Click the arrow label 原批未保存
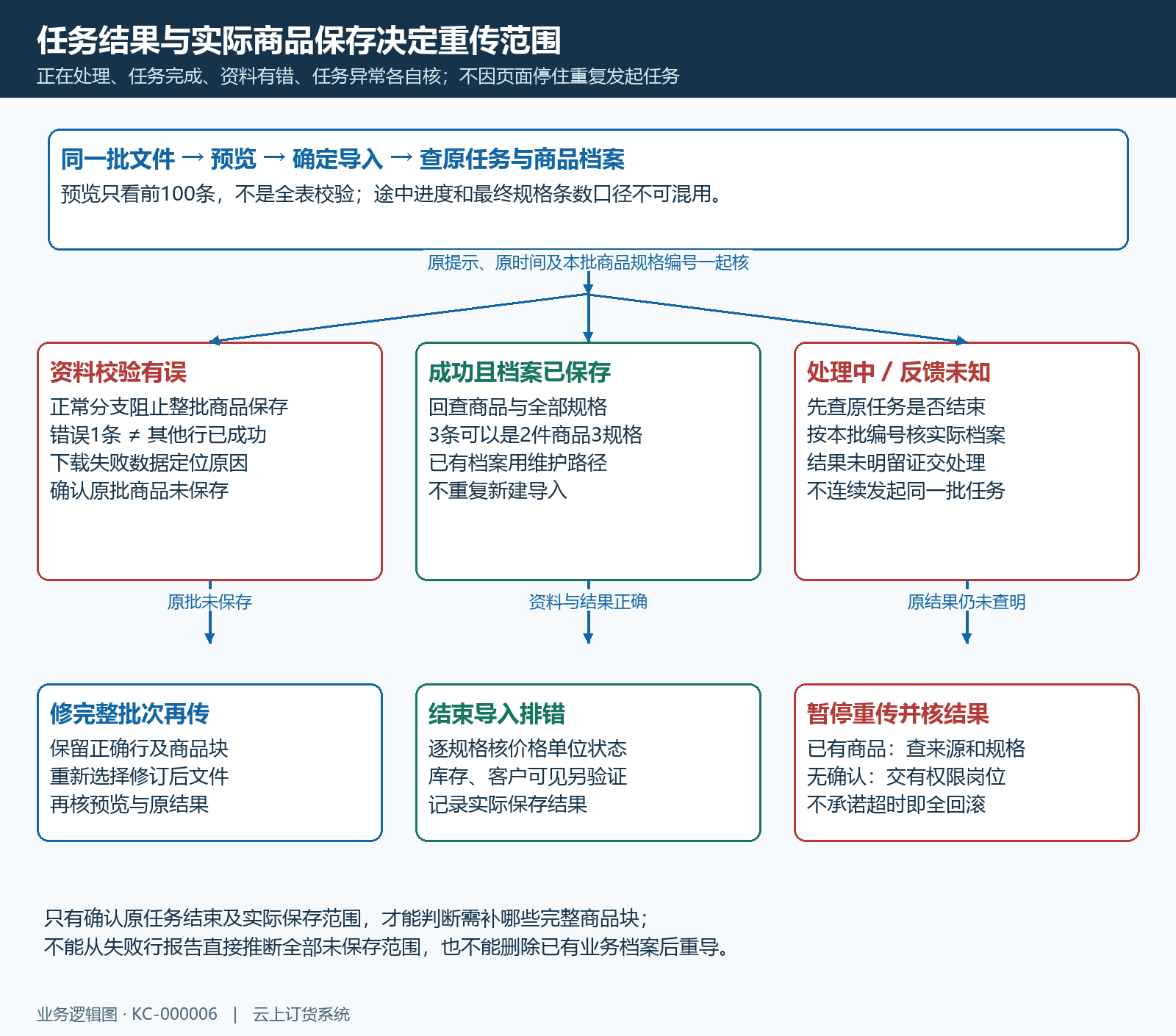Image resolution: width=1176 pixels, height=1036 pixels. click(209, 602)
